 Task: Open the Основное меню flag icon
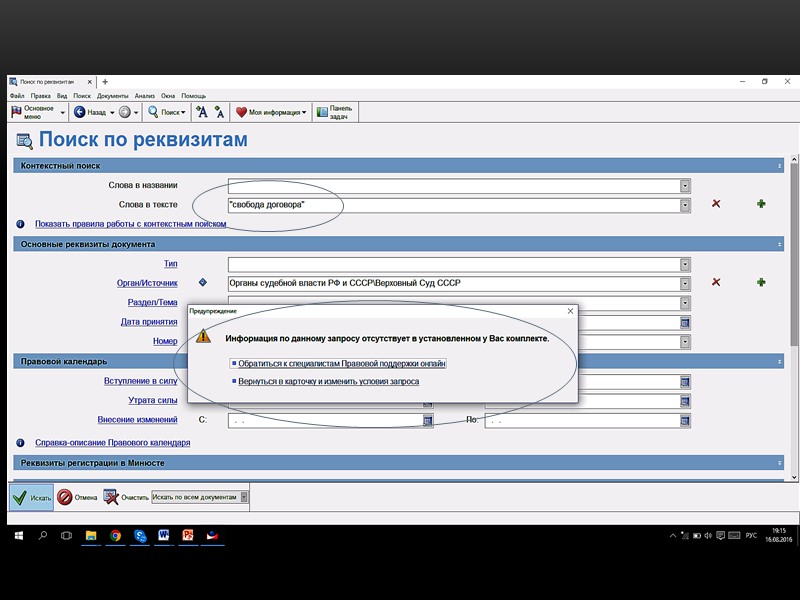coord(16,112)
